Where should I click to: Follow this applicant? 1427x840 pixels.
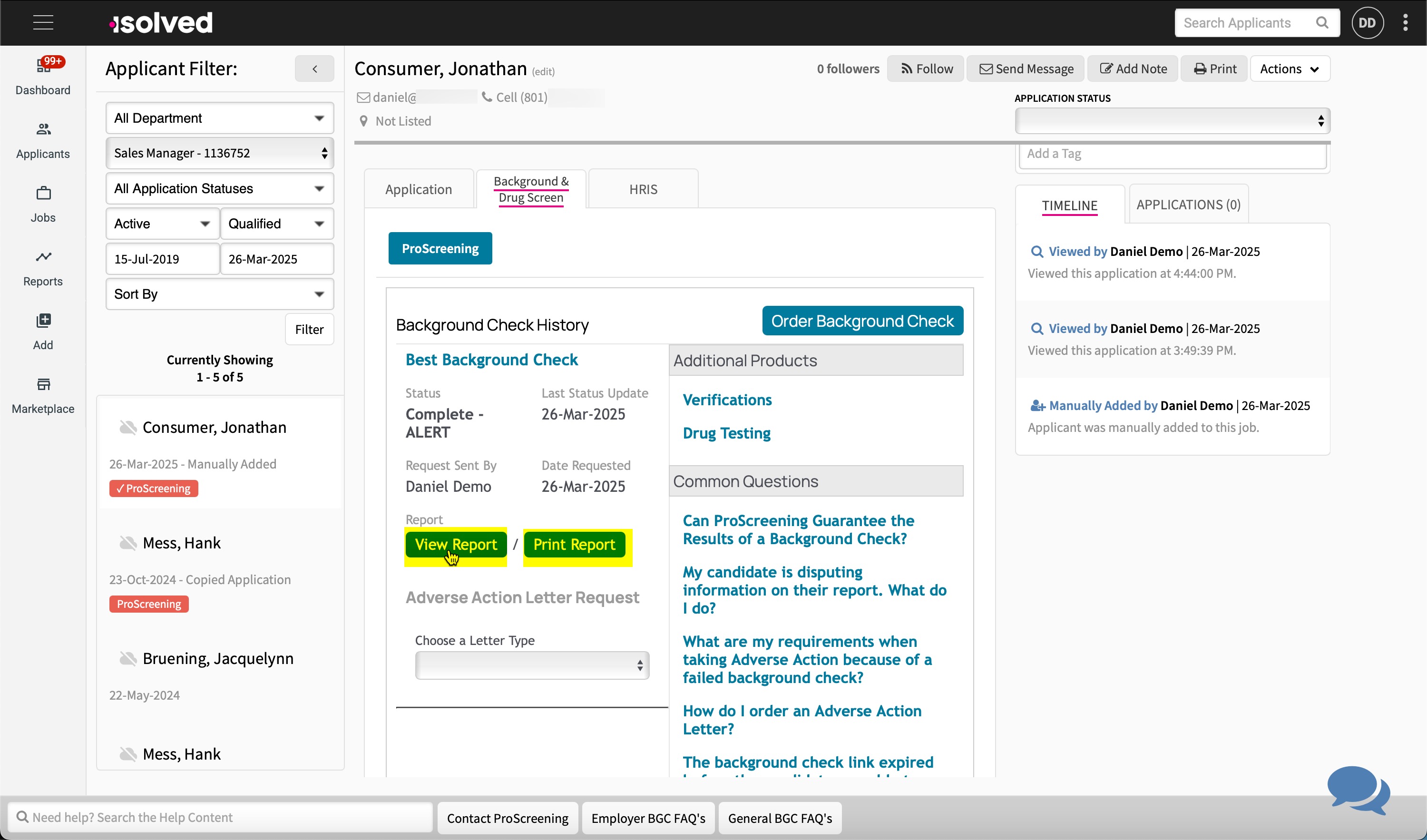[926, 68]
